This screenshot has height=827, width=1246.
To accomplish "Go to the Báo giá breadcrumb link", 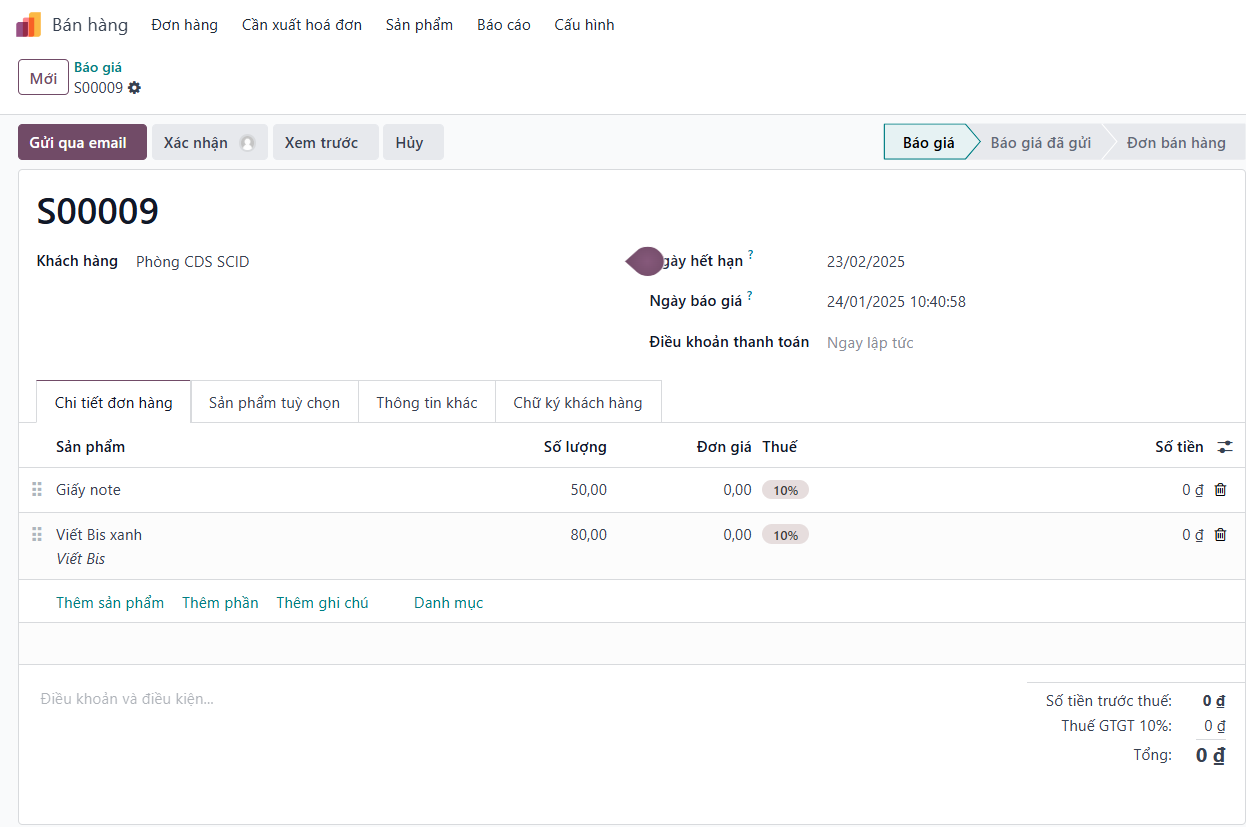I will [98, 67].
